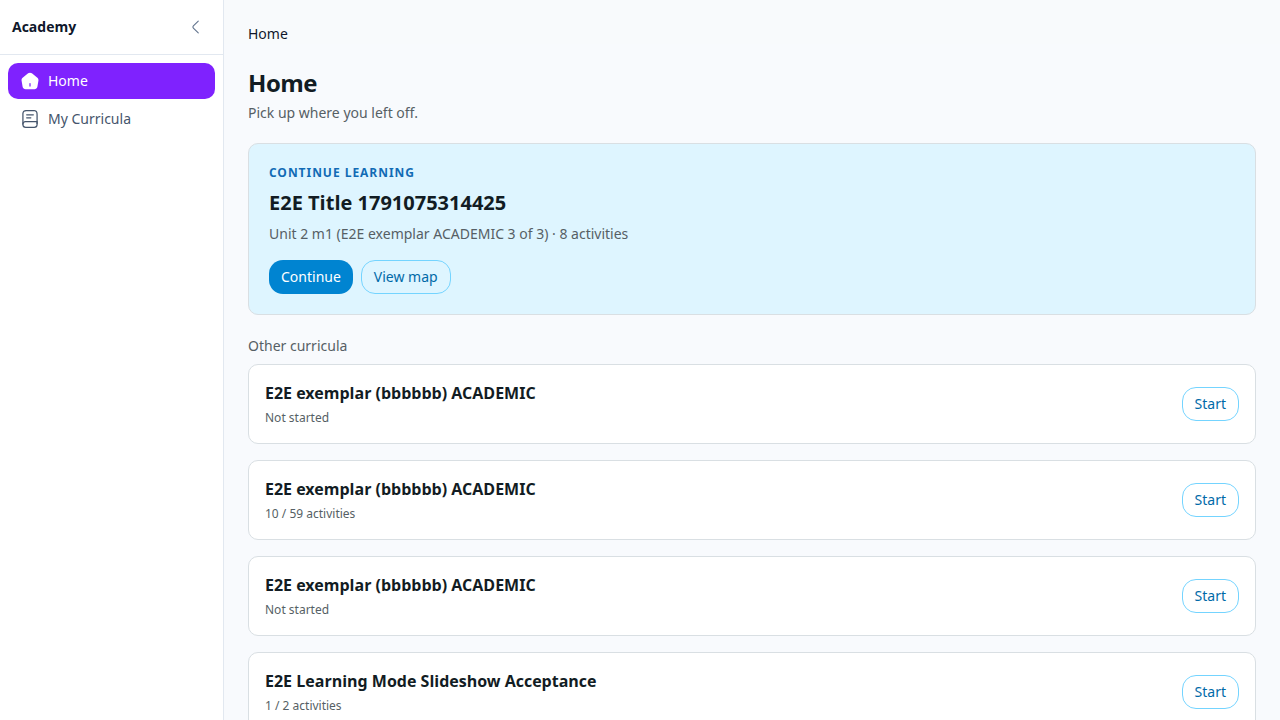The width and height of the screenshot is (1280, 720).
Task: Click the Academy title in the sidebar
Action: point(44,27)
